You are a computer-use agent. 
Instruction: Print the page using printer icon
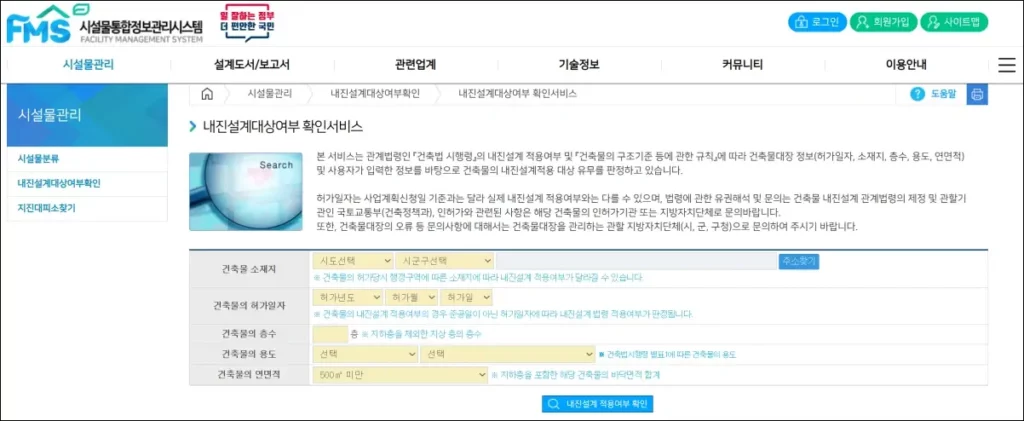coord(977,94)
